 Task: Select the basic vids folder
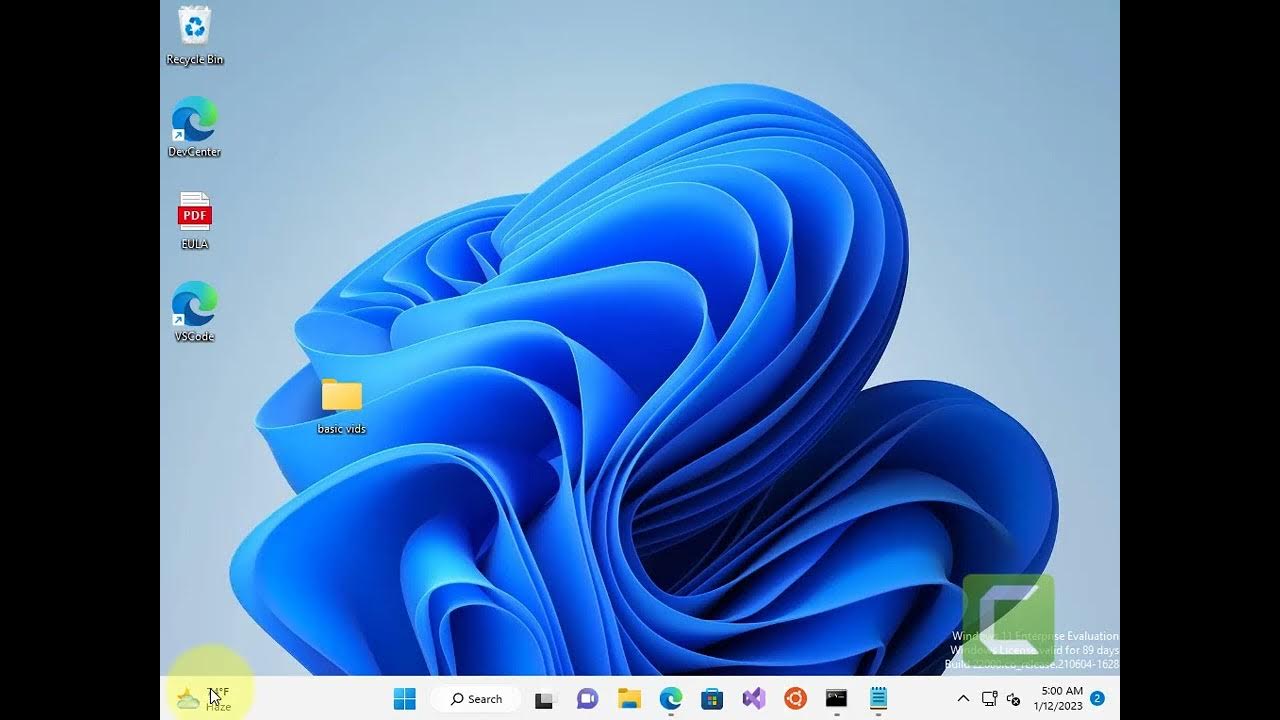pos(342,407)
